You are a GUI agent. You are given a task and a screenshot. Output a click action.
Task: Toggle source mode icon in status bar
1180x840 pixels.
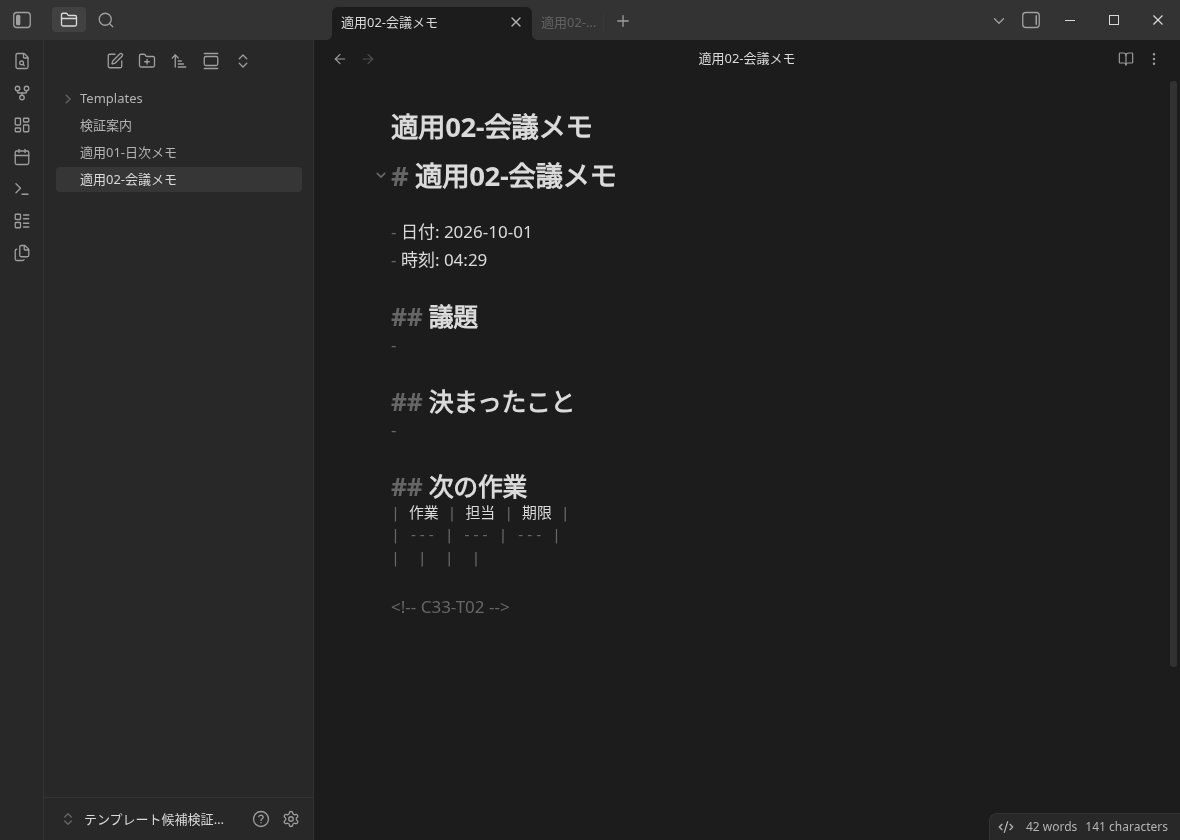(1005, 826)
